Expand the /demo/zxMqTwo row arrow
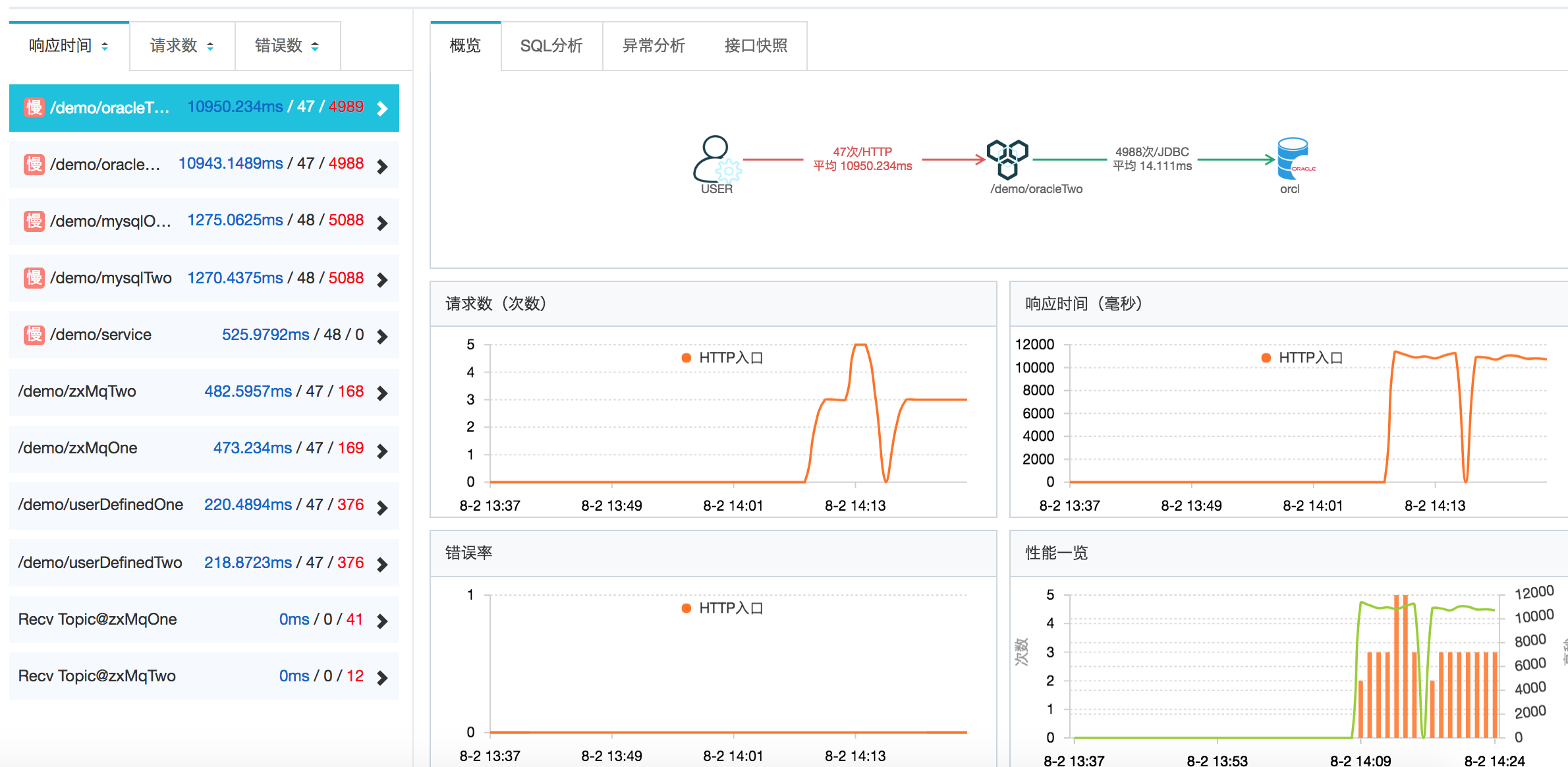This screenshot has height=767, width=1568. coord(382,393)
